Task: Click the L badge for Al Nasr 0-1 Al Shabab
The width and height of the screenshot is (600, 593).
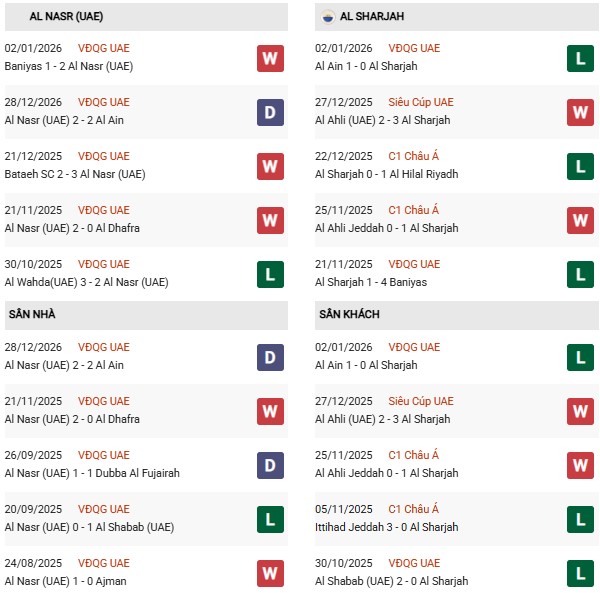Action: 269,519
